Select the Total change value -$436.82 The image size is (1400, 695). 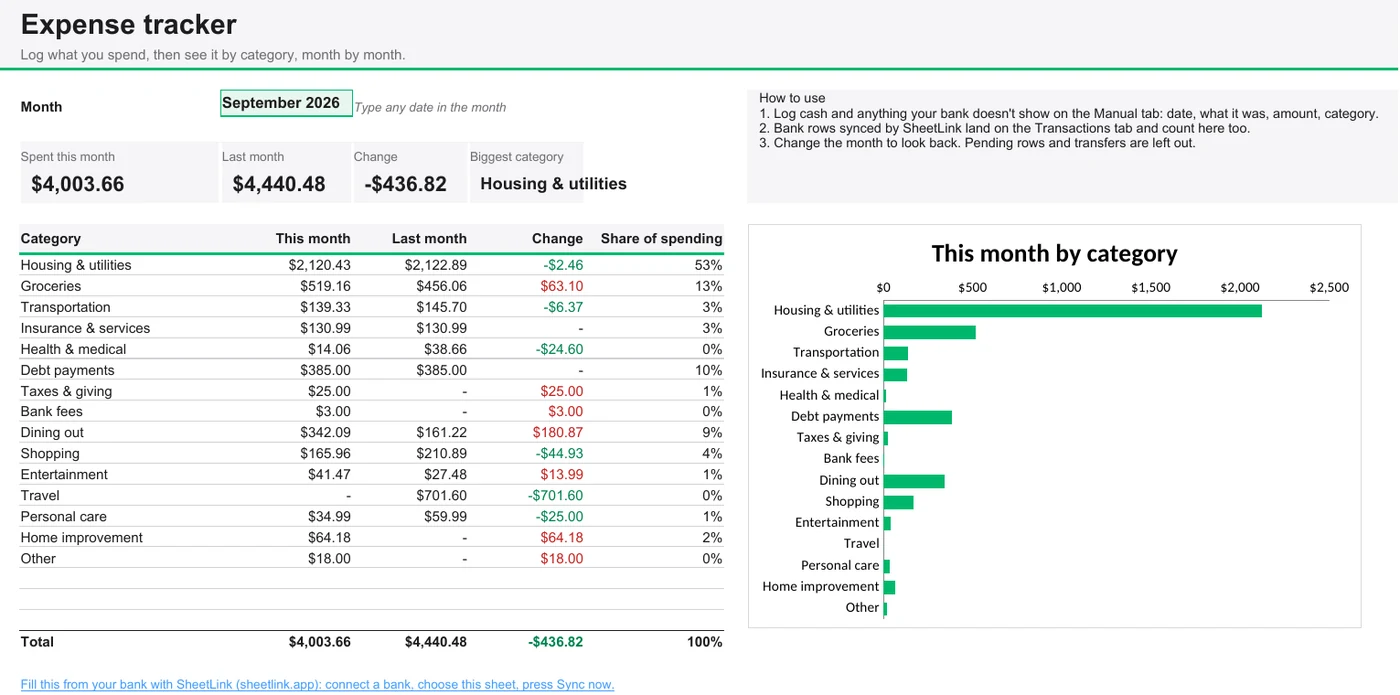click(555, 642)
